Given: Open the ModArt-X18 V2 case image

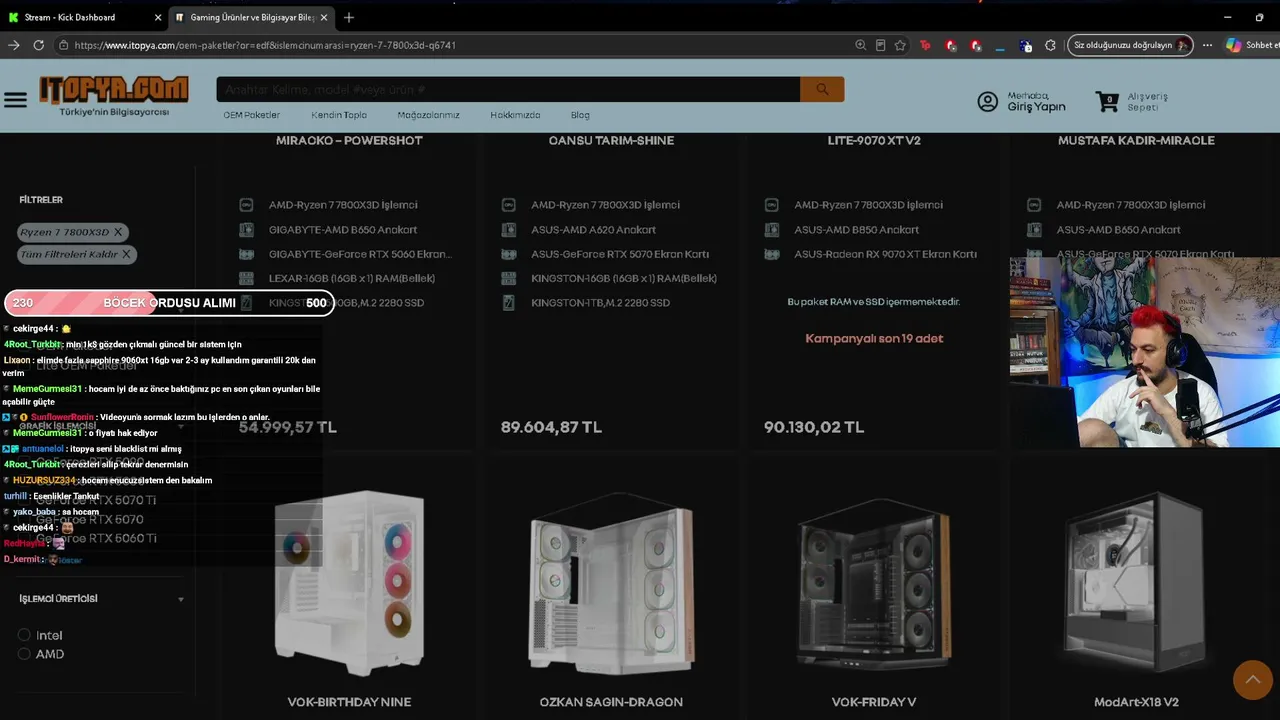Looking at the screenshot, I should (x=1136, y=582).
